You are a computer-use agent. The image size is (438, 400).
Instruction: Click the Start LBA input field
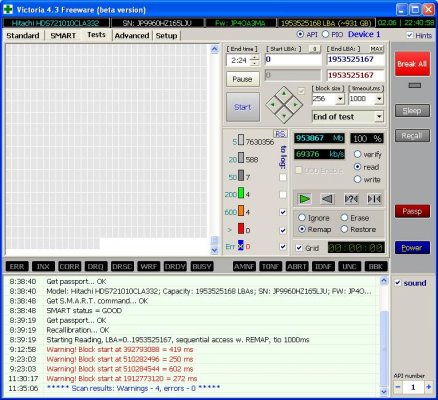click(x=293, y=60)
